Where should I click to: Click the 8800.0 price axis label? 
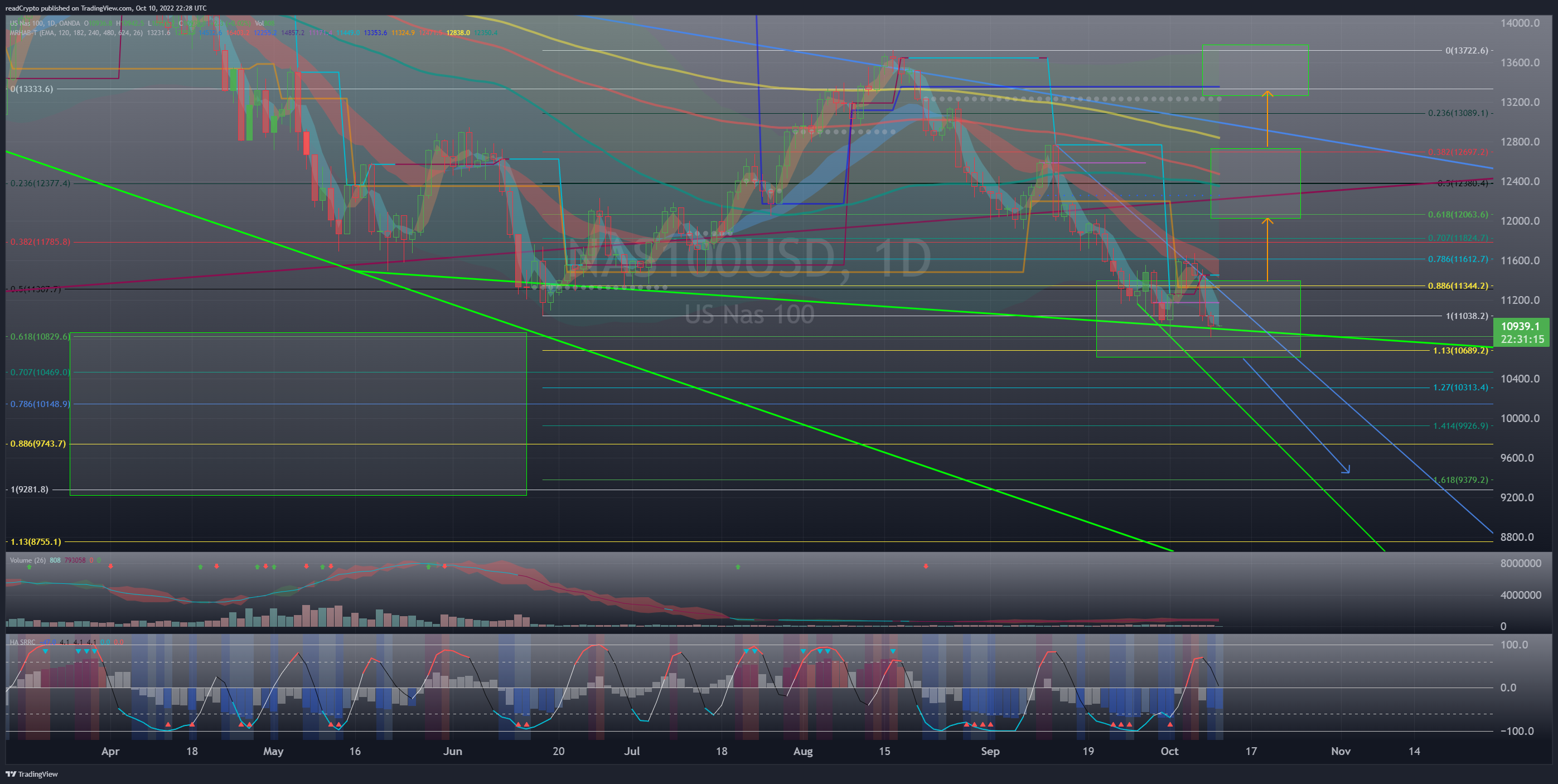pyautogui.click(x=1517, y=536)
